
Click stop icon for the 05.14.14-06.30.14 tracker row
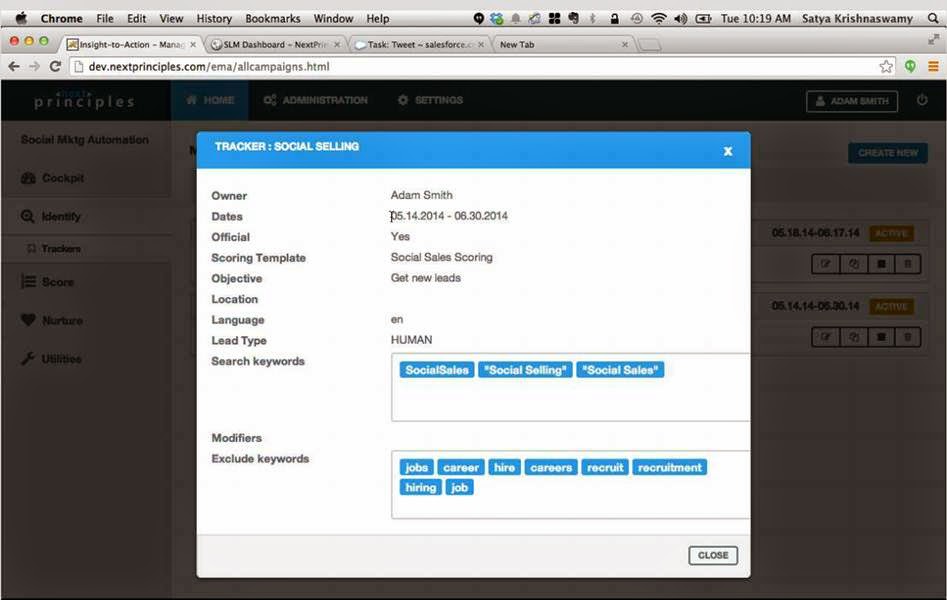tap(881, 337)
